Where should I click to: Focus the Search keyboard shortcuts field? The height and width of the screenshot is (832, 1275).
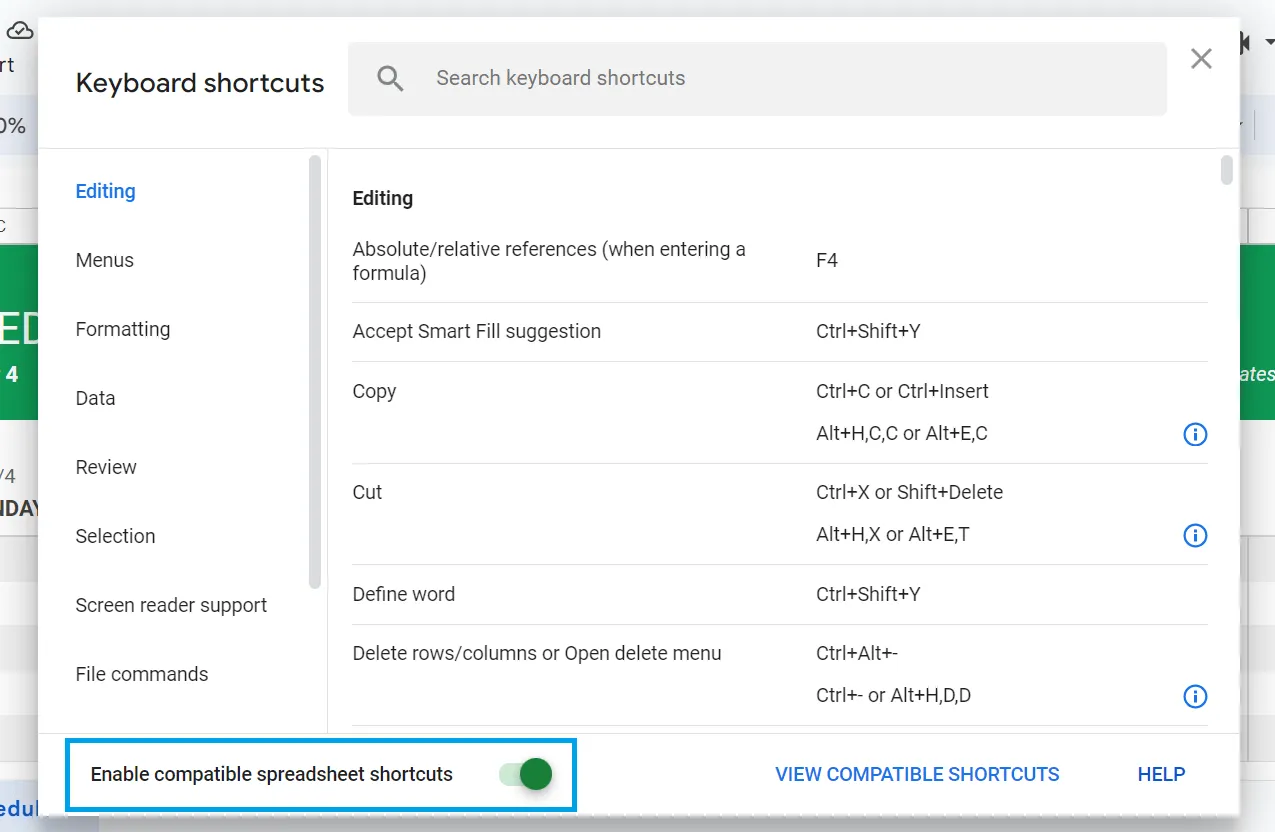pos(757,79)
